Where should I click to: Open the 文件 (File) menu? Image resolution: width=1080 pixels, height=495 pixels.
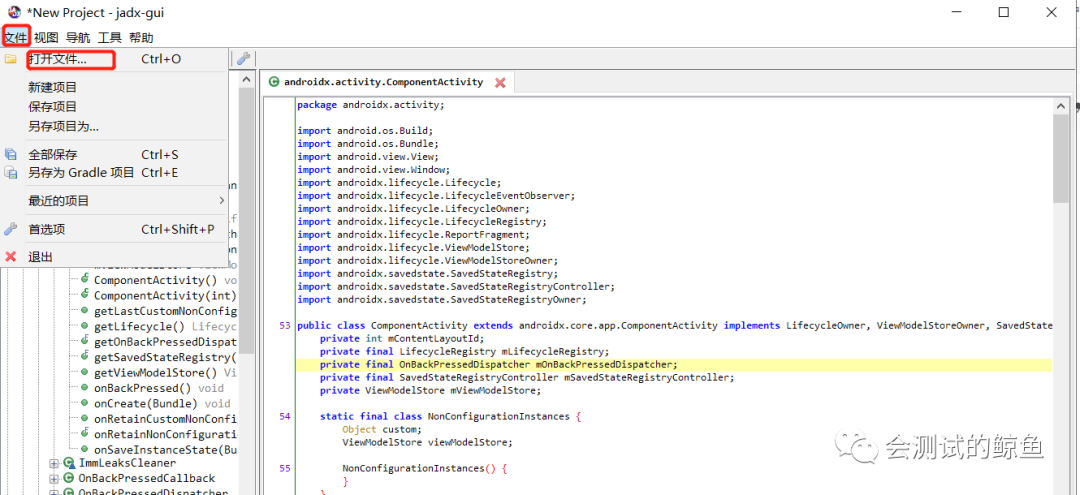pos(16,37)
